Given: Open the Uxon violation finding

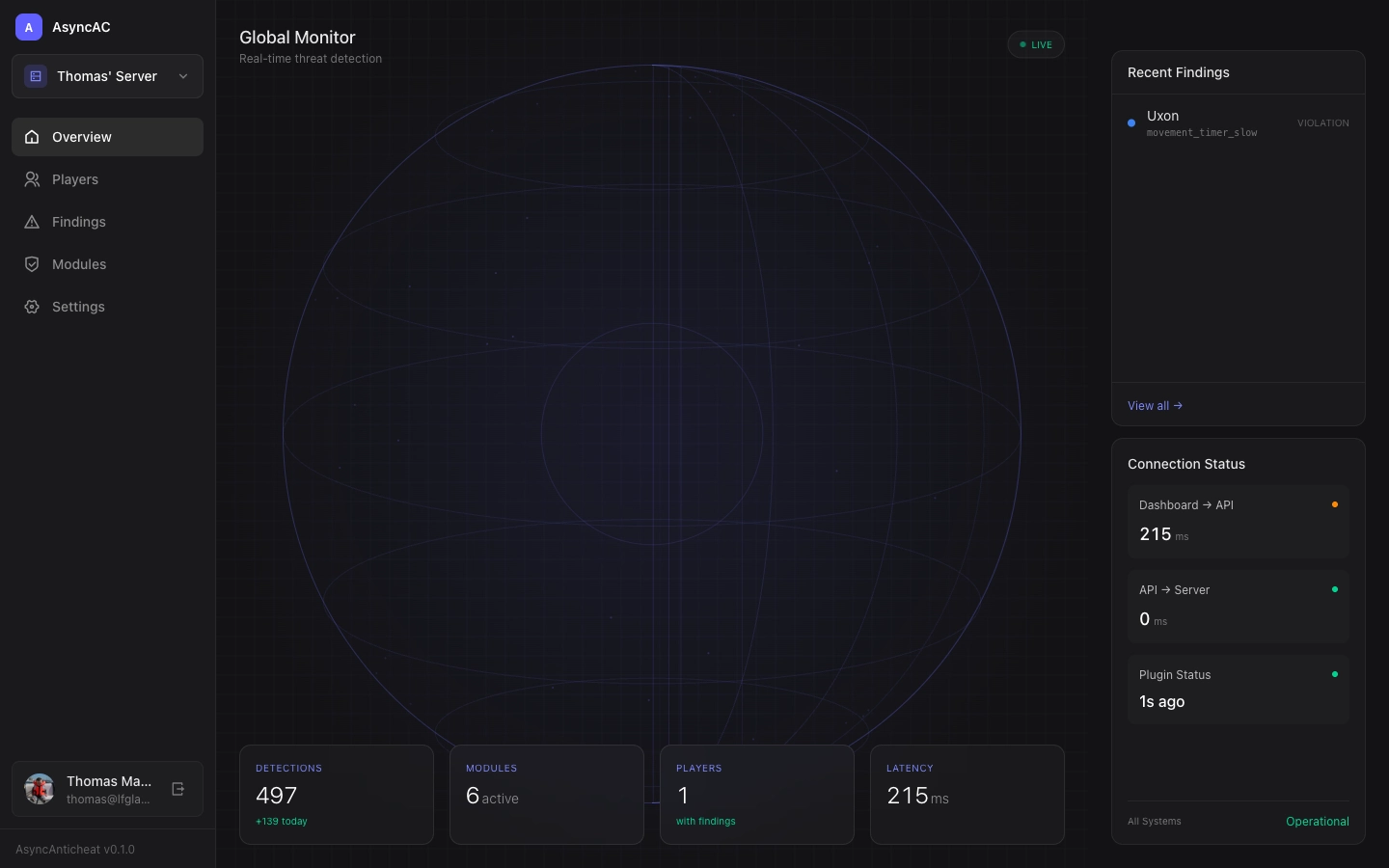Looking at the screenshot, I should [1202, 123].
